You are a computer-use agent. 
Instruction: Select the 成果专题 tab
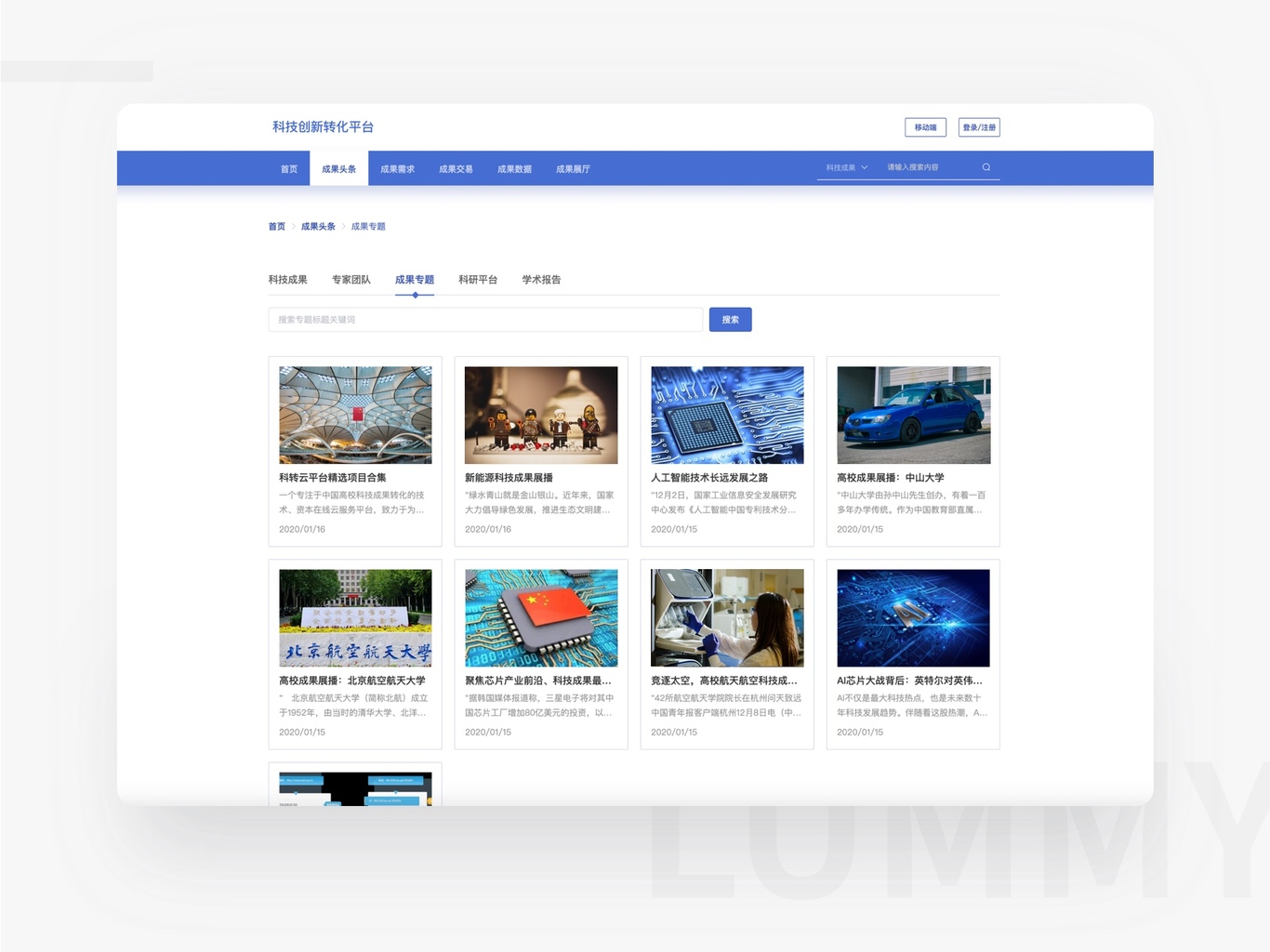click(x=415, y=280)
